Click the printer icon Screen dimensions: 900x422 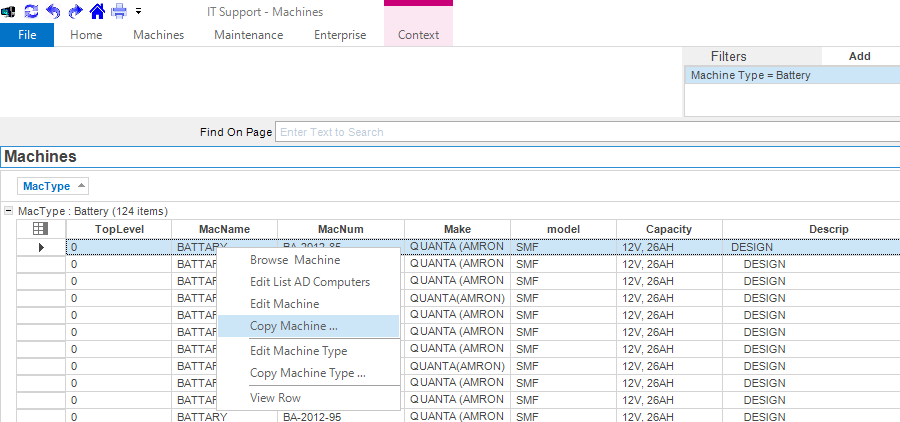coord(119,11)
